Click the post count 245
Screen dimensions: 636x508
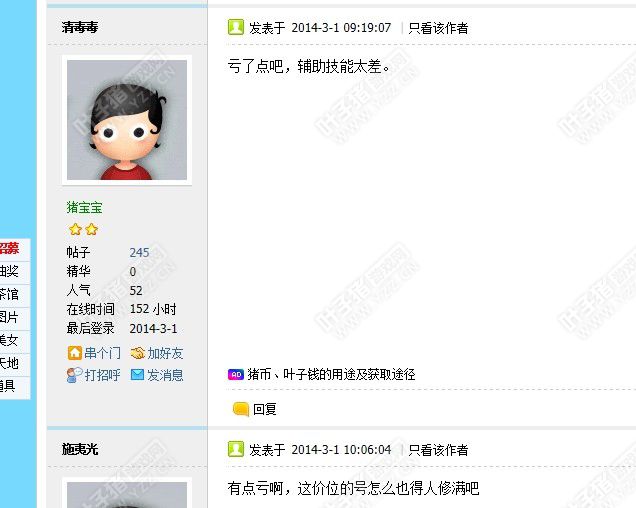(x=140, y=252)
